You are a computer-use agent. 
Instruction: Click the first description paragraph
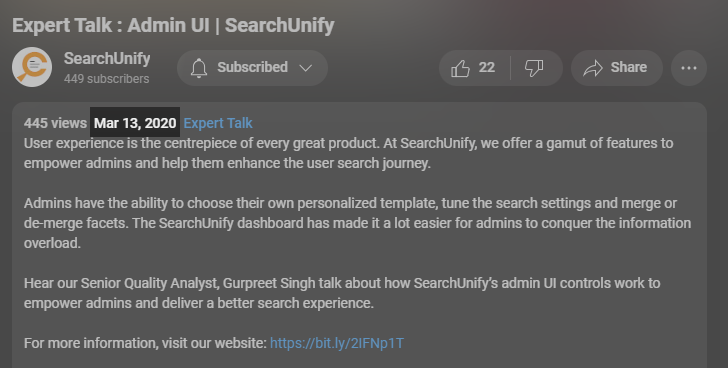pos(348,153)
